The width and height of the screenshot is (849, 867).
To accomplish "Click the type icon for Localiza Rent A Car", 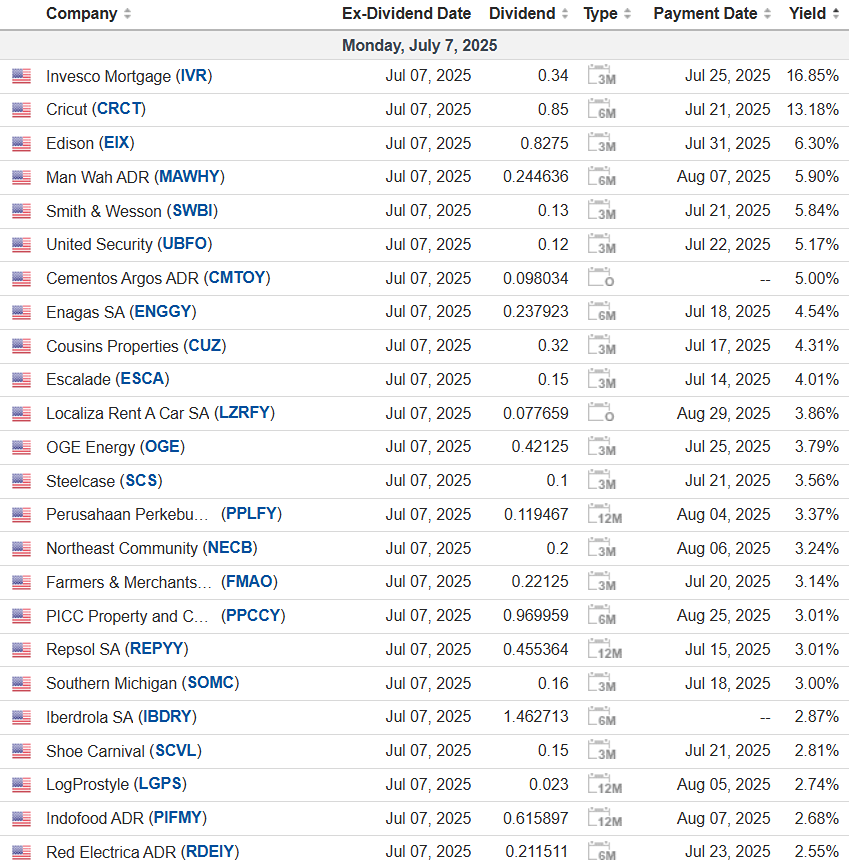I will (x=602, y=413).
